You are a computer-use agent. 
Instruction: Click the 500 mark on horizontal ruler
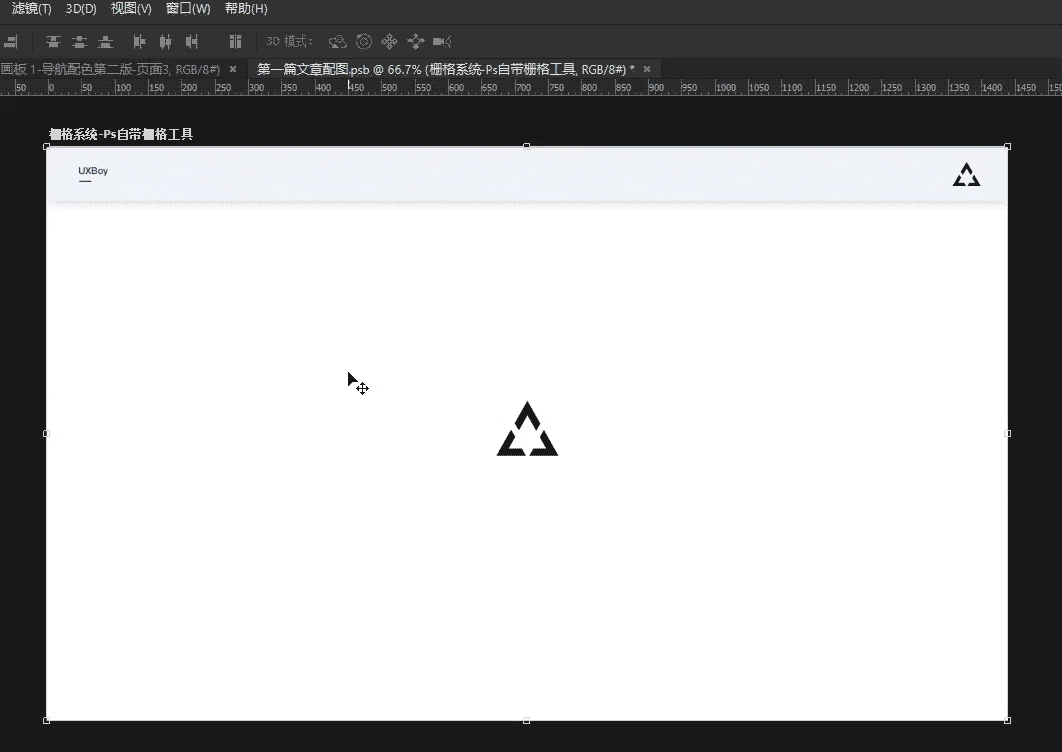click(x=389, y=87)
